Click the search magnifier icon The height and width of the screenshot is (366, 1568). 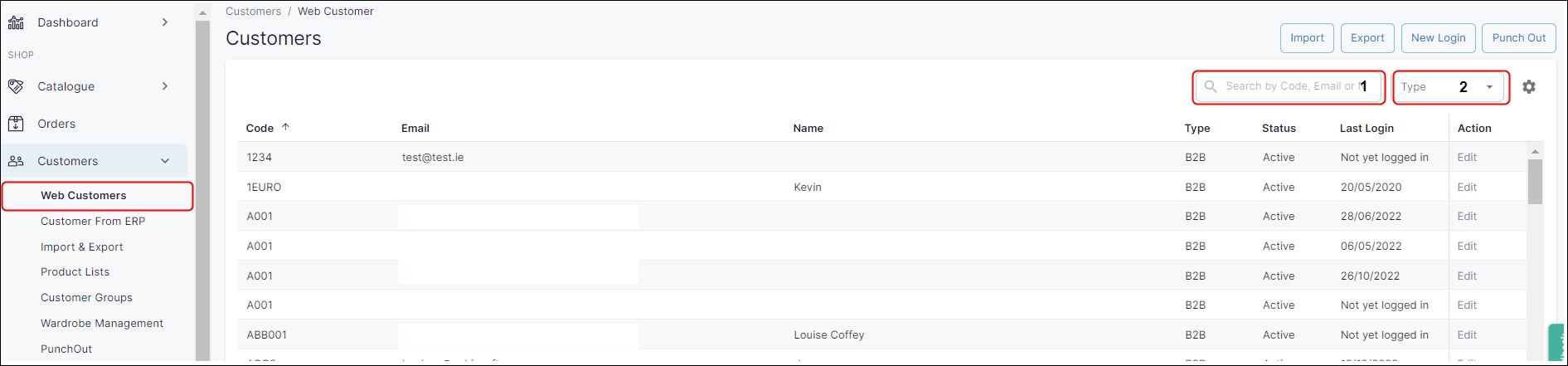coord(1211,86)
